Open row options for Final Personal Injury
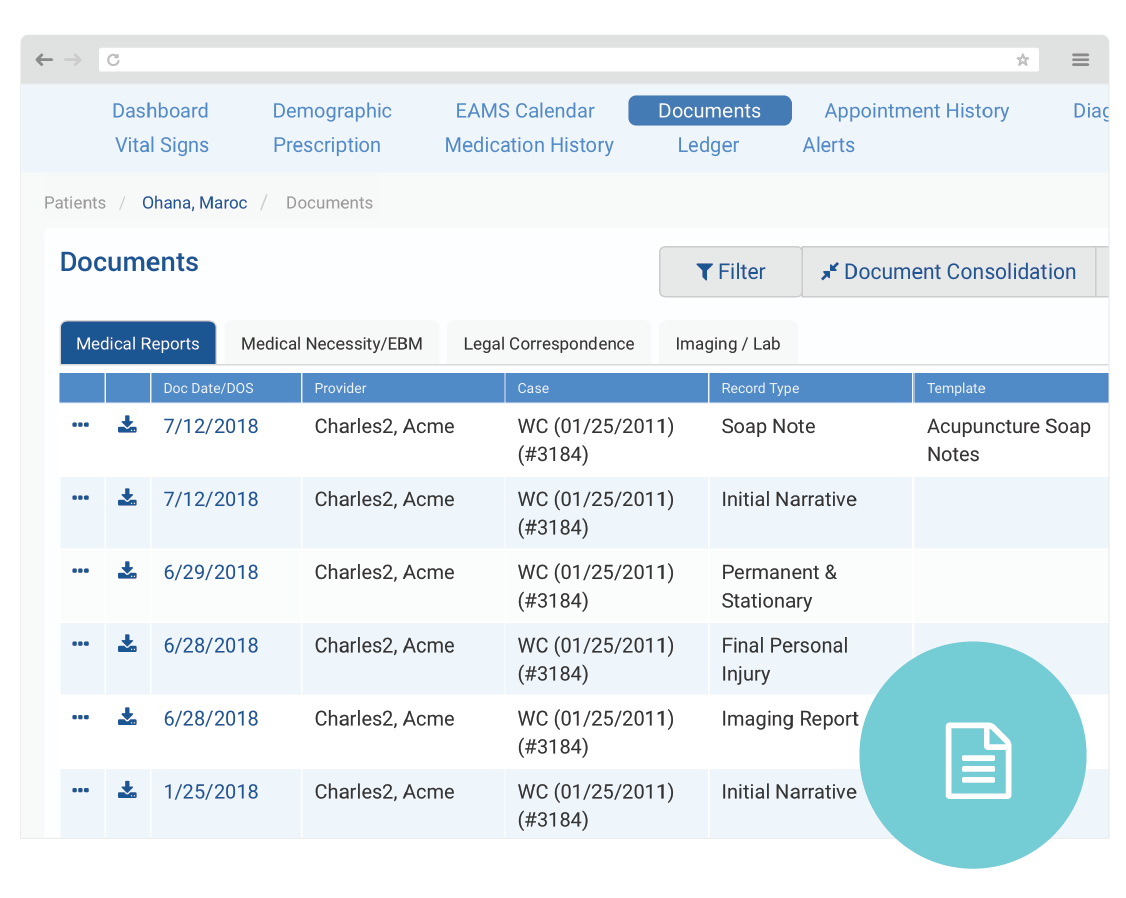The width and height of the screenshot is (1126, 898). coord(80,644)
